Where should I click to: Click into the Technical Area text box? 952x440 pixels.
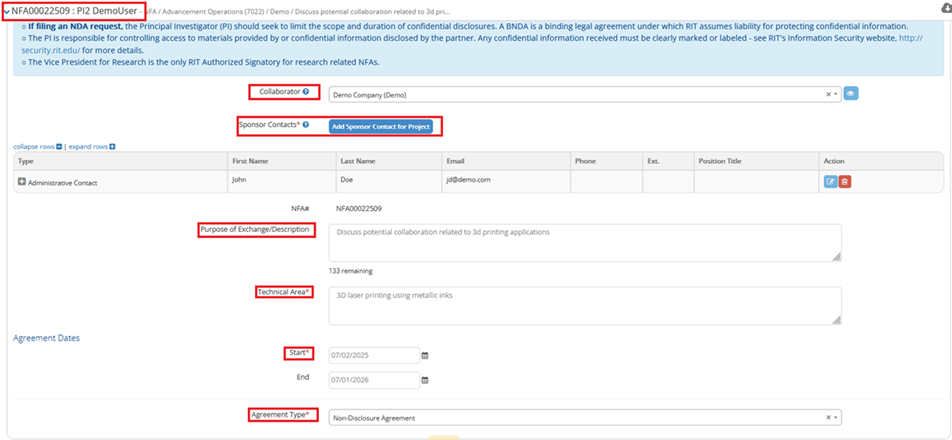click(x=584, y=305)
